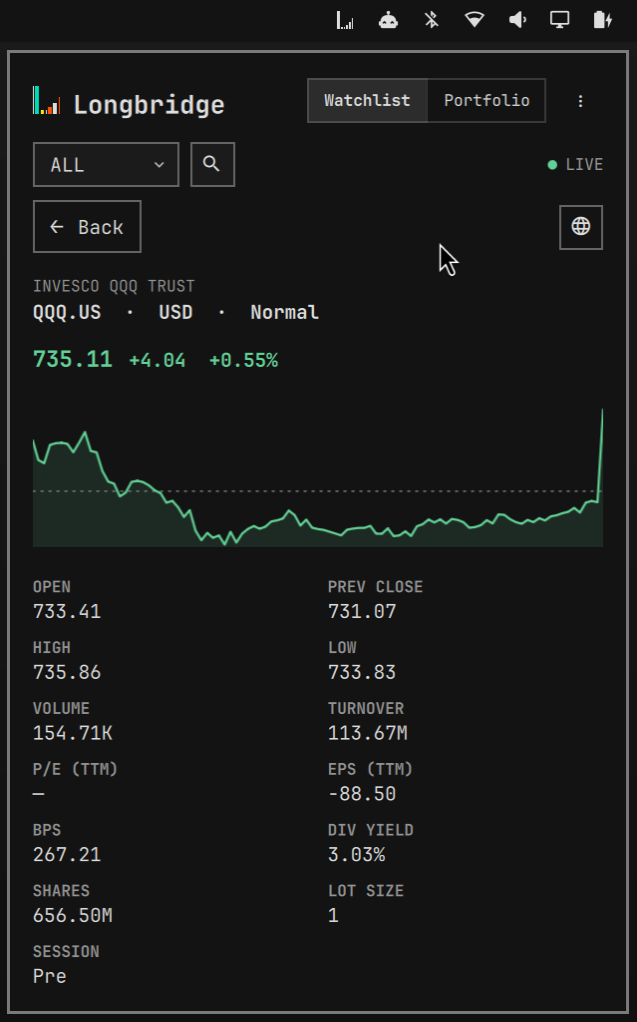Click the OPEN value 733.41
637x1022 pixels.
coord(67,611)
